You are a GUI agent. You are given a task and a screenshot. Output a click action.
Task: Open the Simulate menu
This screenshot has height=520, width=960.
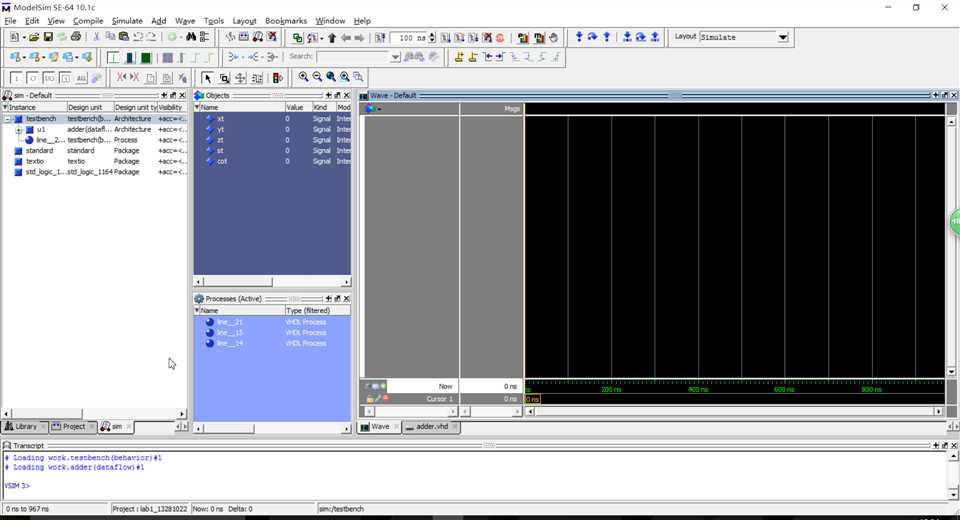[x=127, y=21]
